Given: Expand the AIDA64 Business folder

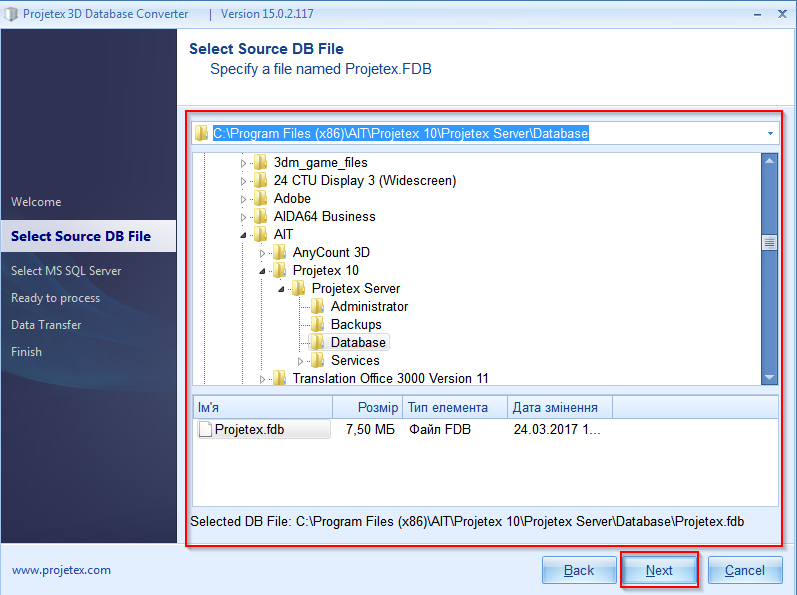Looking at the screenshot, I should (x=243, y=217).
